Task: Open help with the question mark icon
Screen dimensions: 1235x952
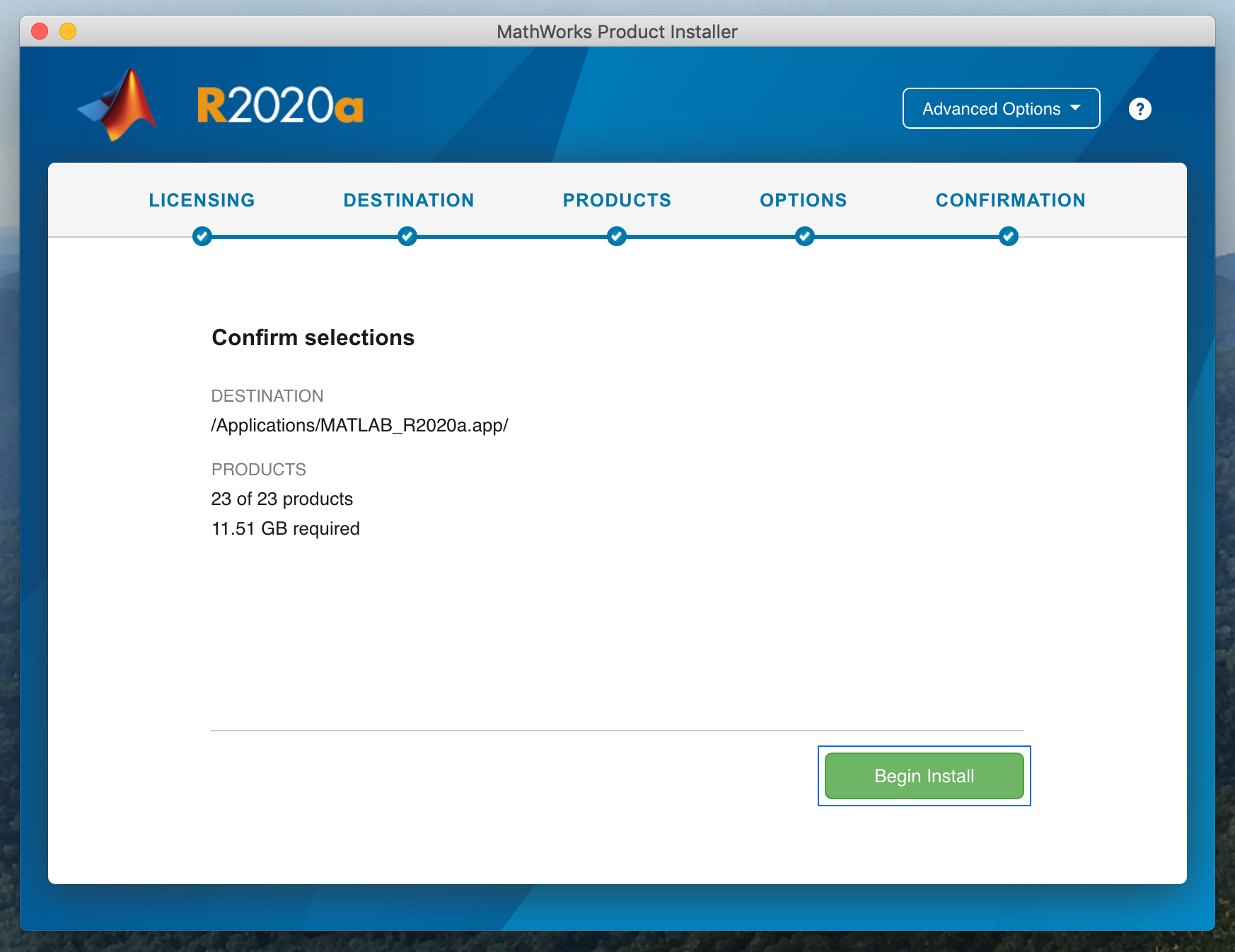Action: pos(1140,109)
